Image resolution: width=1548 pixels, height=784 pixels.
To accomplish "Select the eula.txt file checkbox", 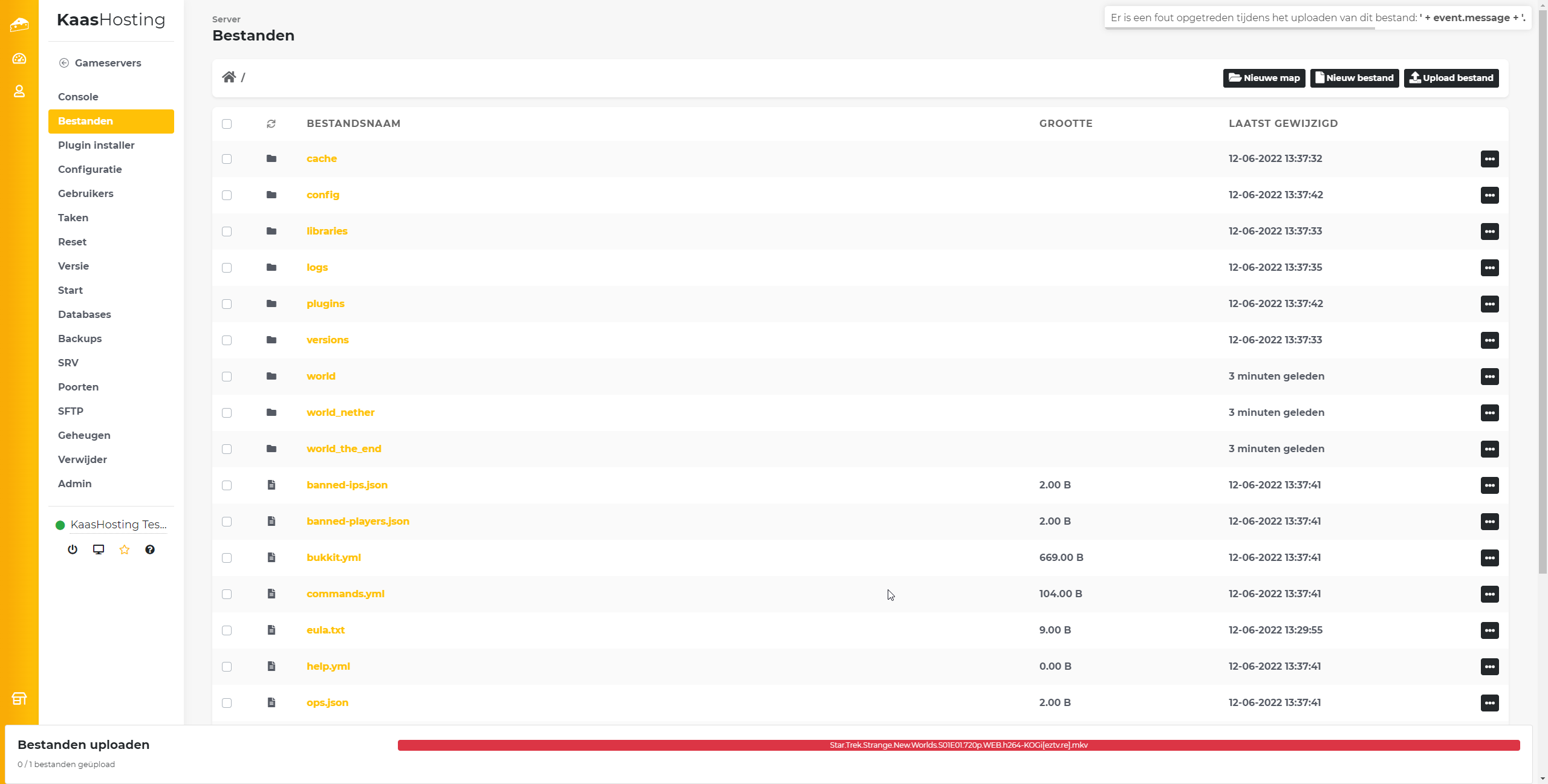I will click(227, 630).
